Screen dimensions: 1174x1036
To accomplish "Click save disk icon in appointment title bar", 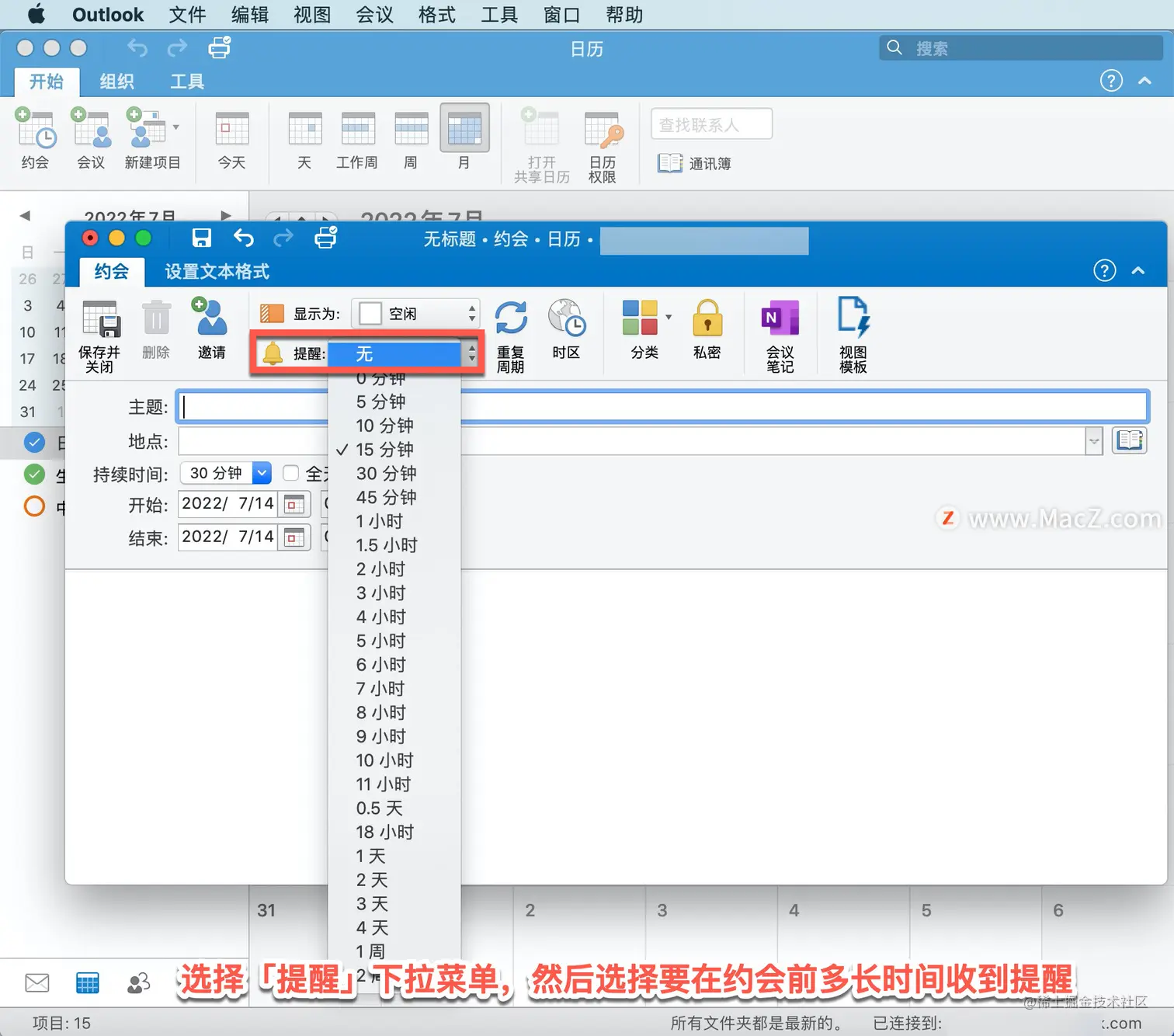I will 202,238.
